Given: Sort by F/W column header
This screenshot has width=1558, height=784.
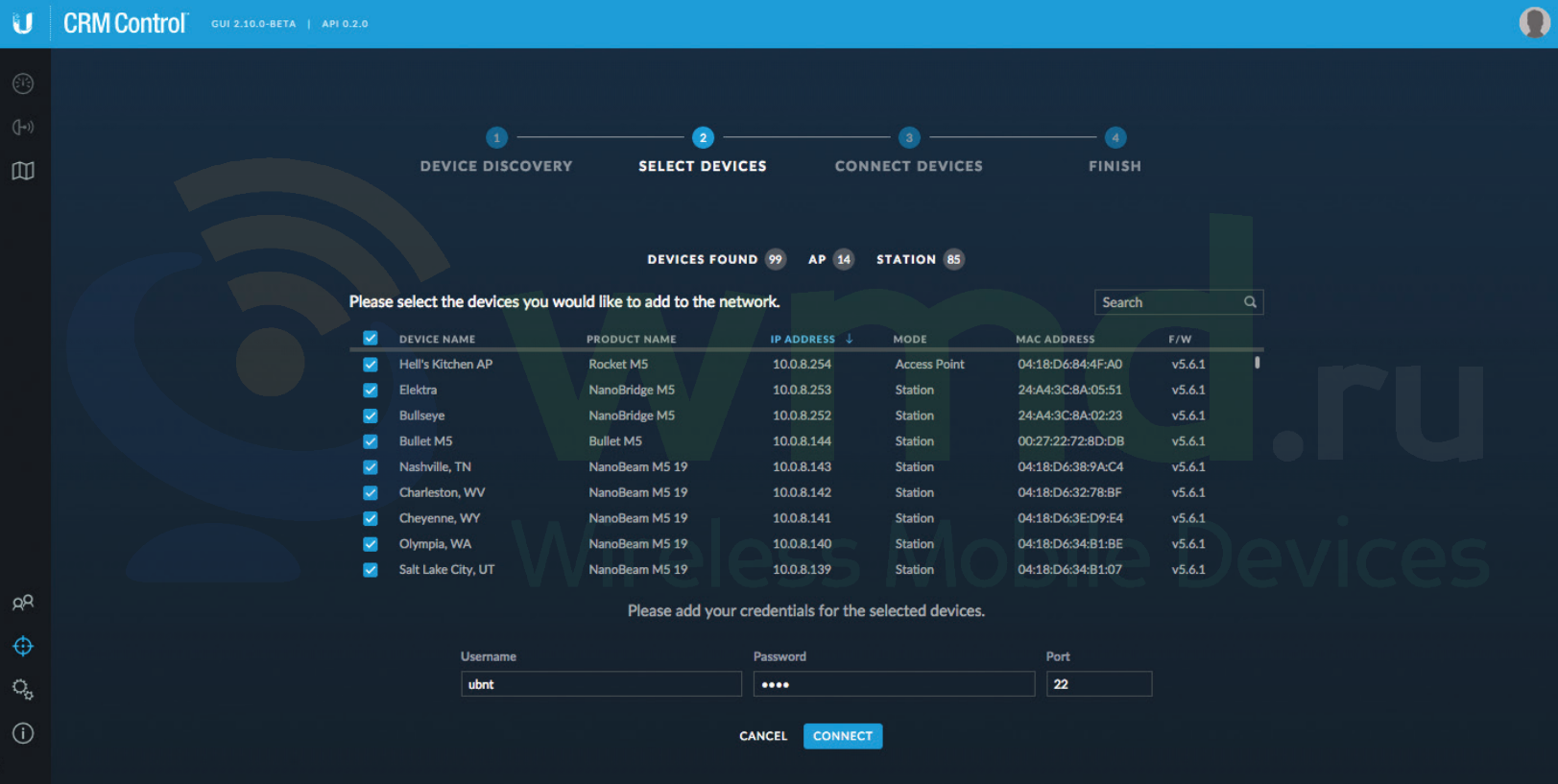Looking at the screenshot, I should (1180, 339).
